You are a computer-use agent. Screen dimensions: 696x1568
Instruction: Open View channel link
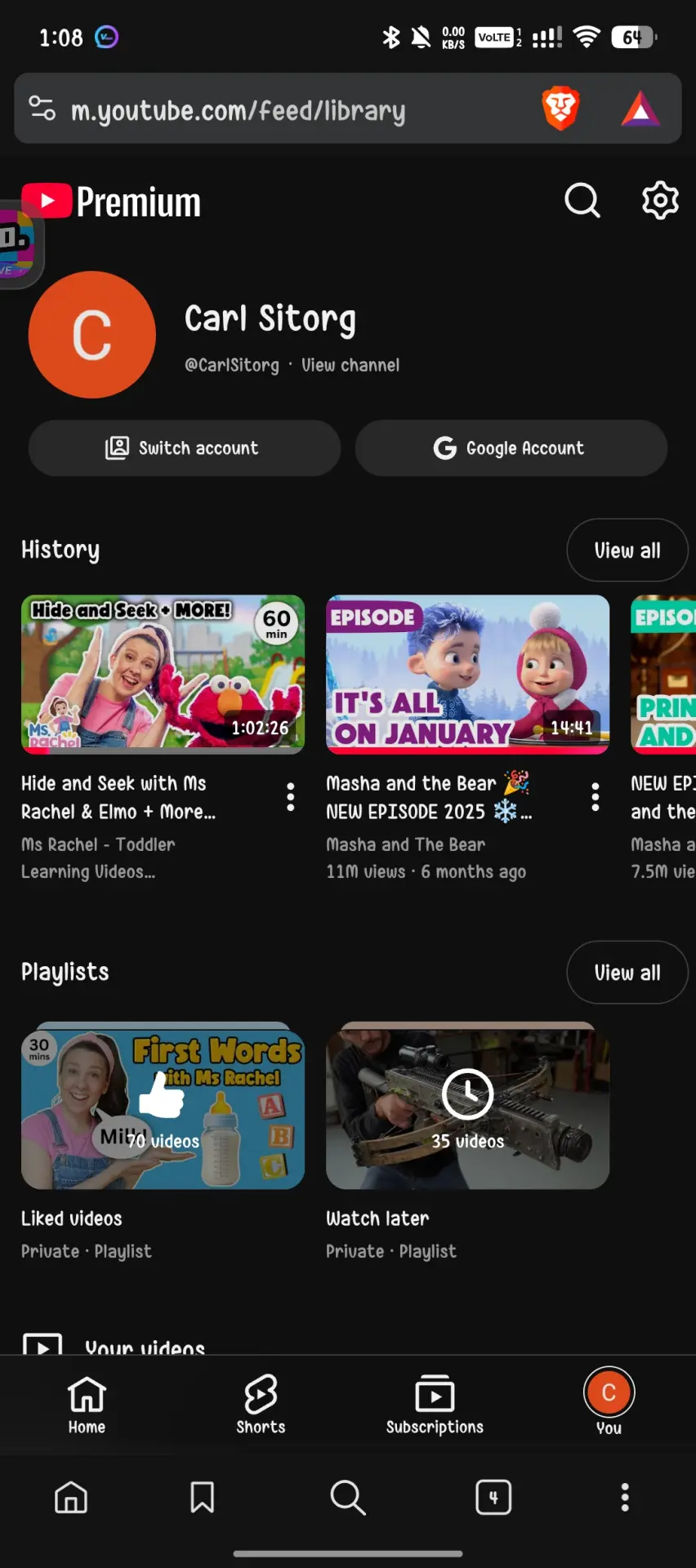point(350,365)
